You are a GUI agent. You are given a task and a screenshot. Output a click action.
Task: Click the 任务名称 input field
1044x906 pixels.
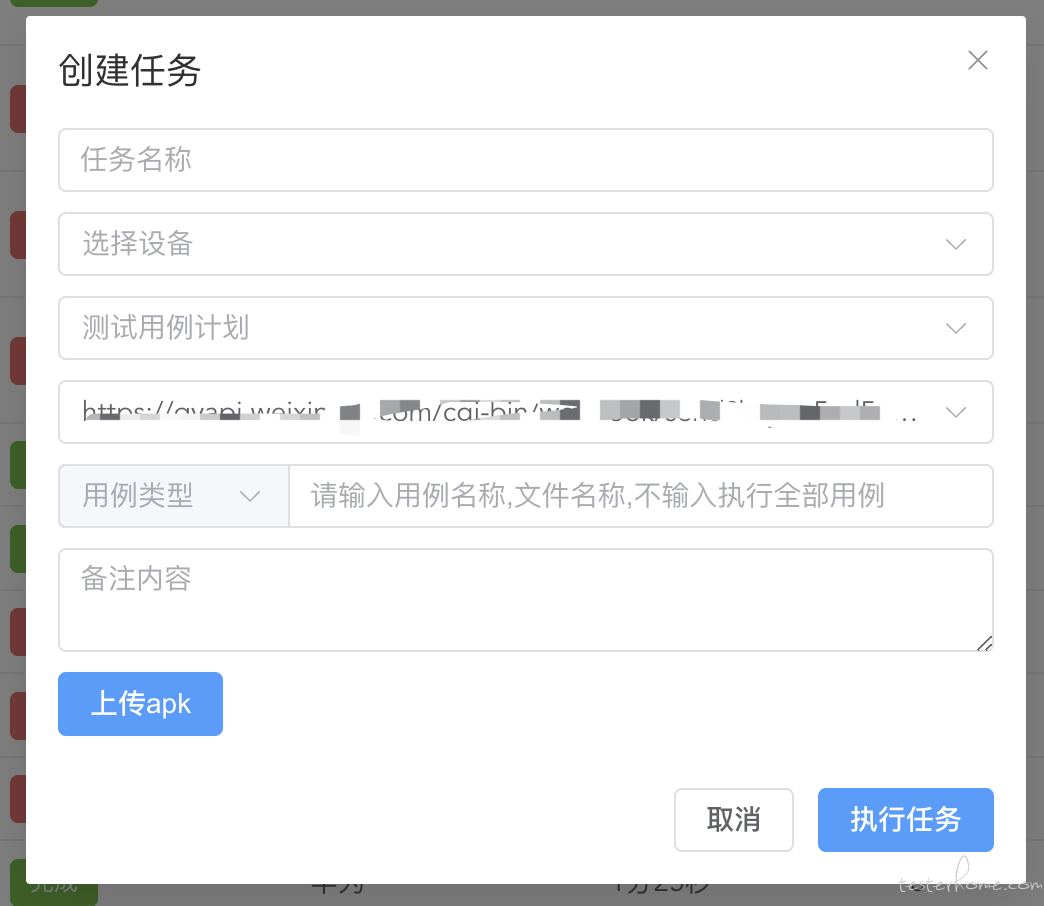[x=525, y=160]
